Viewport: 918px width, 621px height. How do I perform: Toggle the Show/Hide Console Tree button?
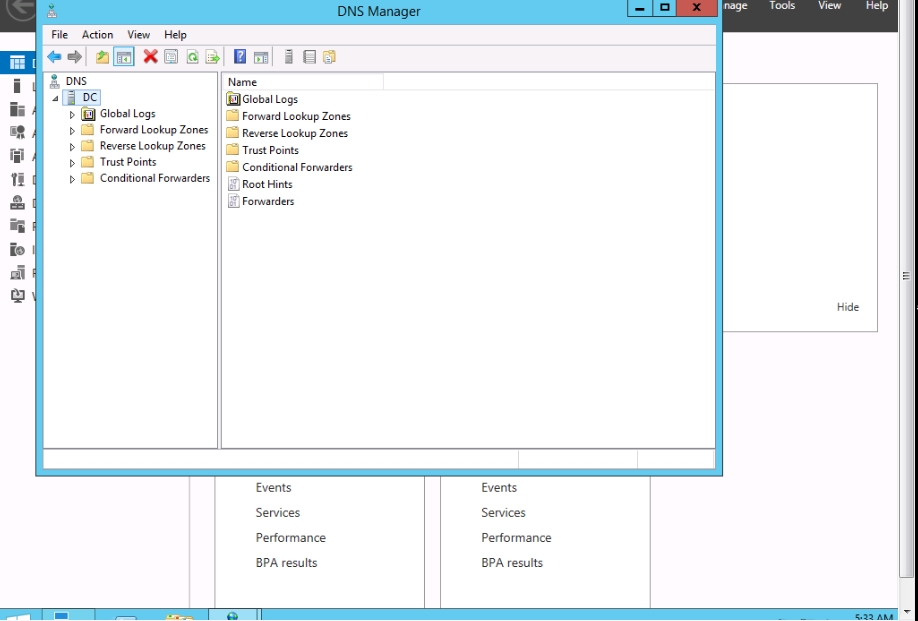tap(124, 57)
